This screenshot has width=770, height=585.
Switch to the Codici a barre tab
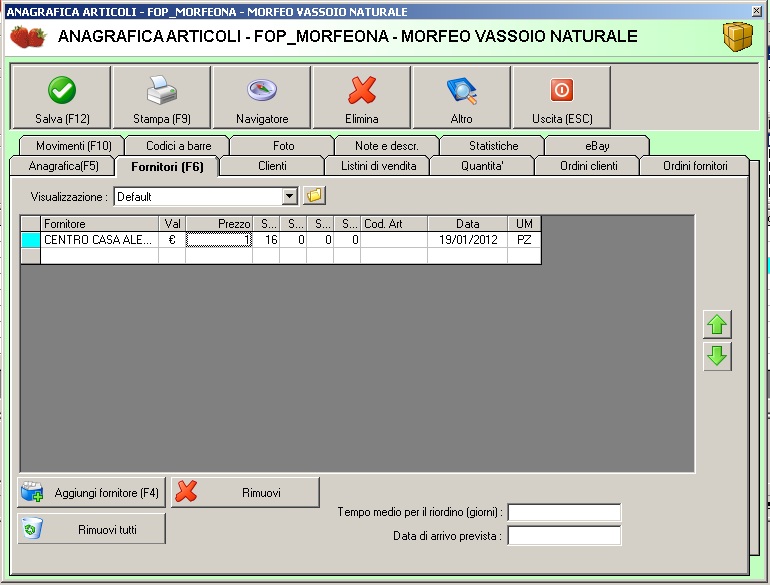pyautogui.click(x=179, y=146)
